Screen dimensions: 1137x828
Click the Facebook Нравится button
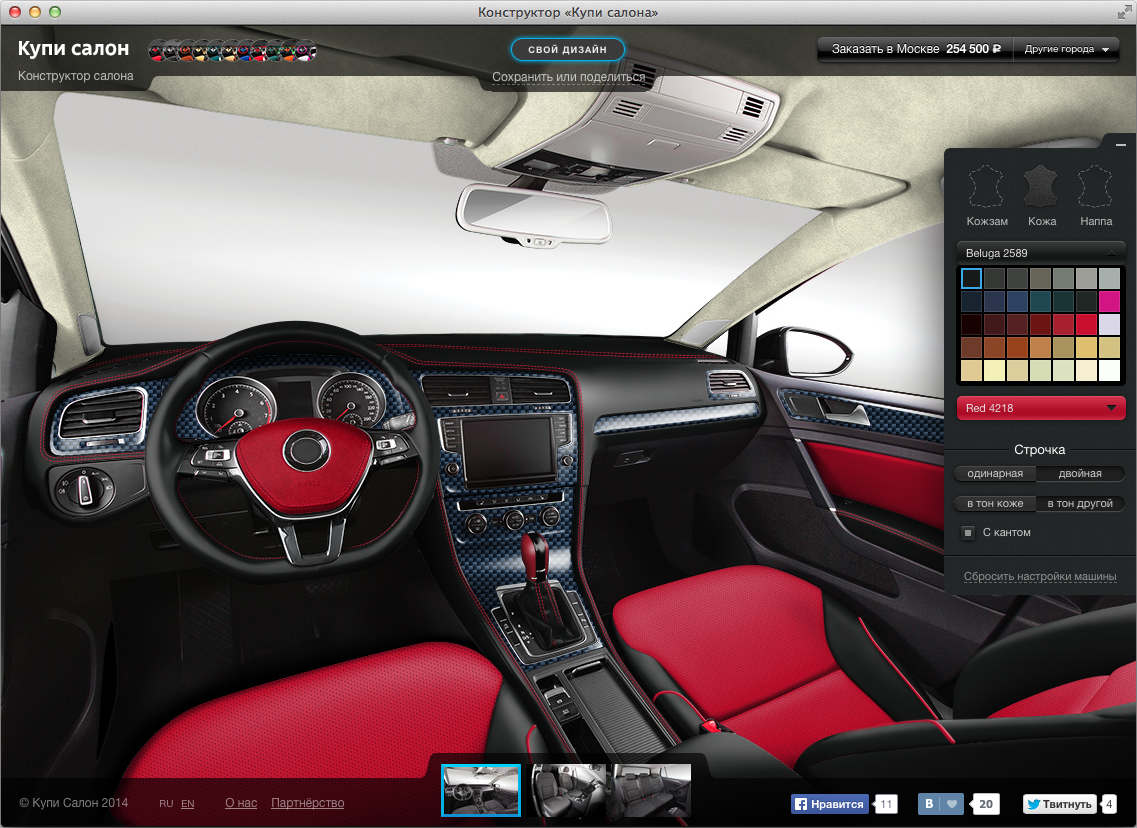[x=829, y=803]
